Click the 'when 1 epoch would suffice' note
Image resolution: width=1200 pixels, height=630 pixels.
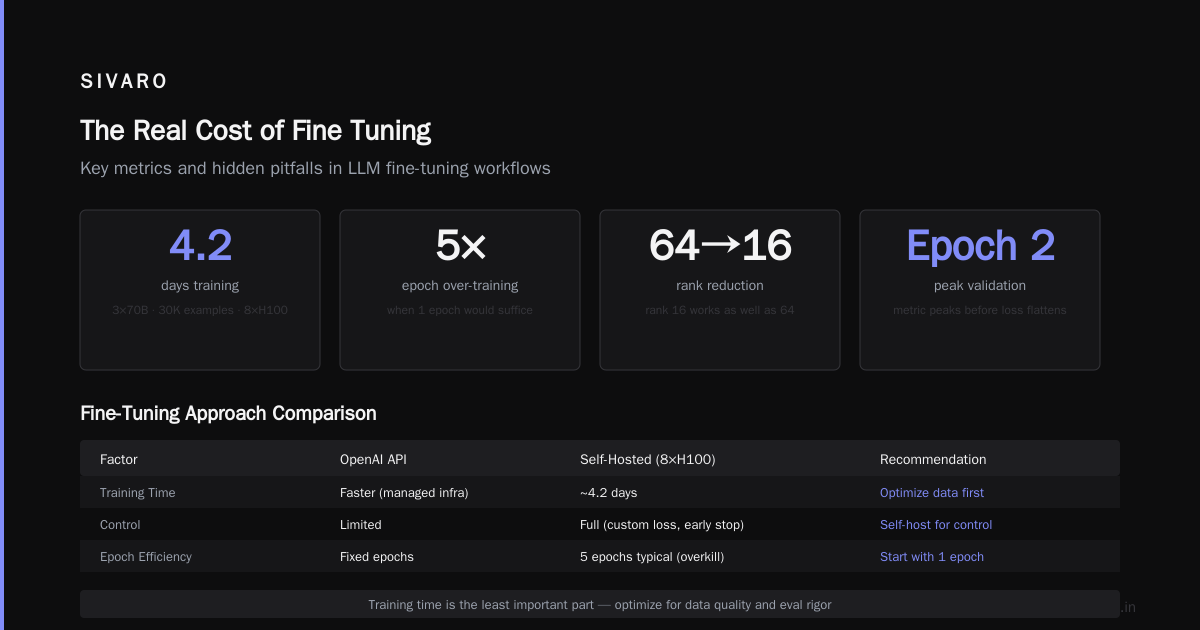460,310
